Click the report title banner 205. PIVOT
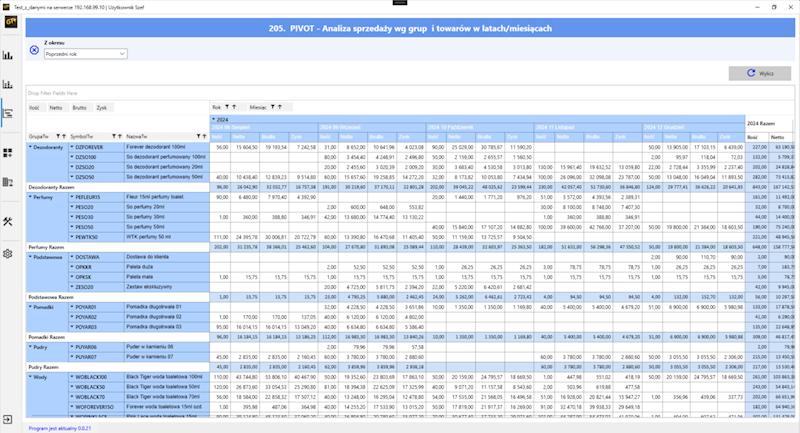This screenshot has width=800, height=433. 410,29
